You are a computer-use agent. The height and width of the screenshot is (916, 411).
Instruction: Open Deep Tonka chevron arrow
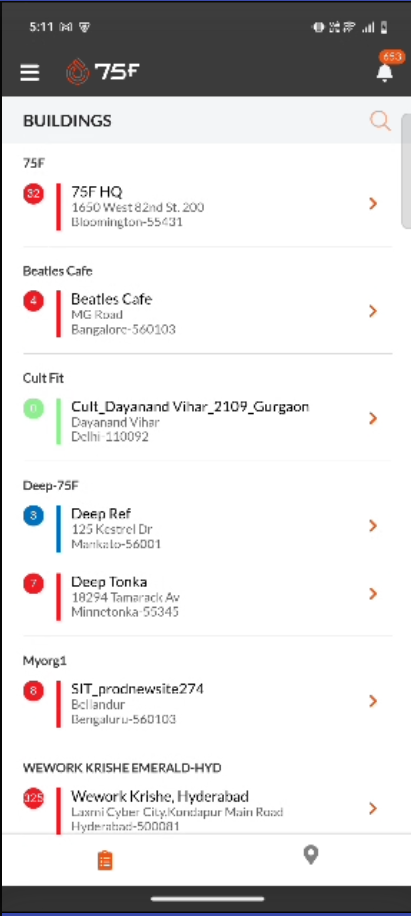tap(373, 594)
